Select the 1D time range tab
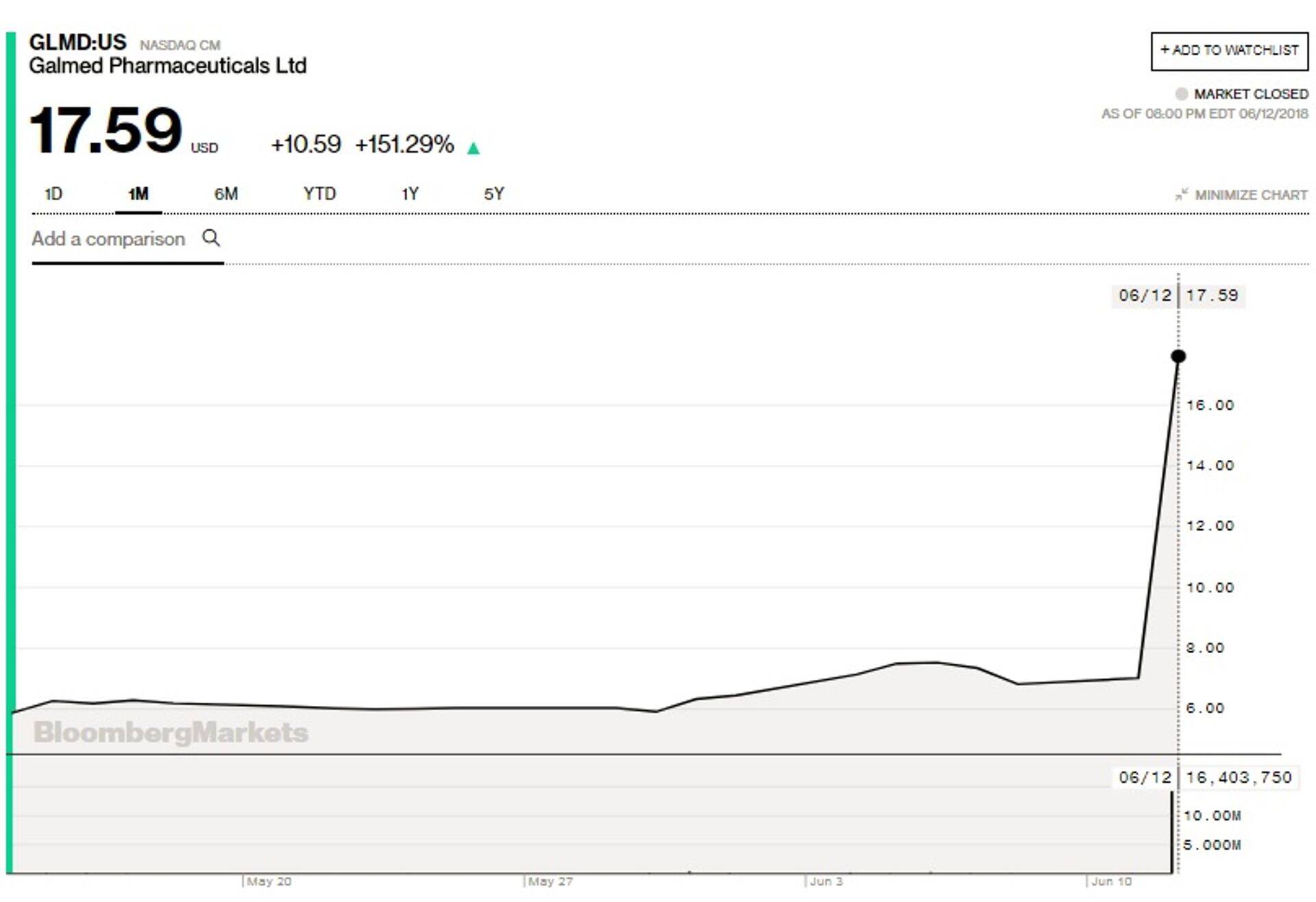The width and height of the screenshot is (1316, 902). pos(52,194)
